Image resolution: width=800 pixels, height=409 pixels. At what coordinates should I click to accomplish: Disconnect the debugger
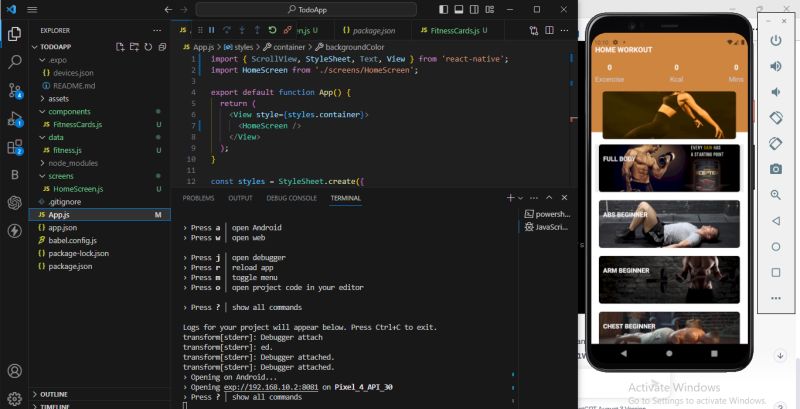point(288,31)
